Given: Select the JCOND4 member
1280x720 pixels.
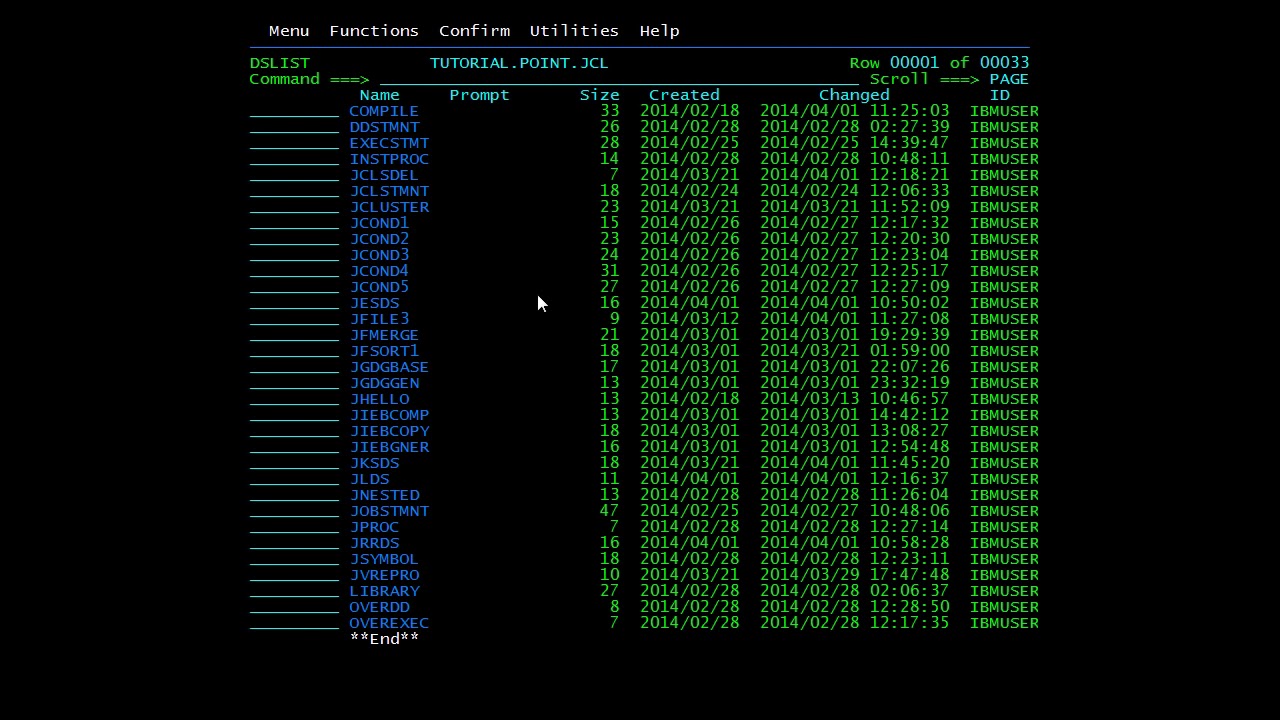Looking at the screenshot, I should [x=379, y=271].
